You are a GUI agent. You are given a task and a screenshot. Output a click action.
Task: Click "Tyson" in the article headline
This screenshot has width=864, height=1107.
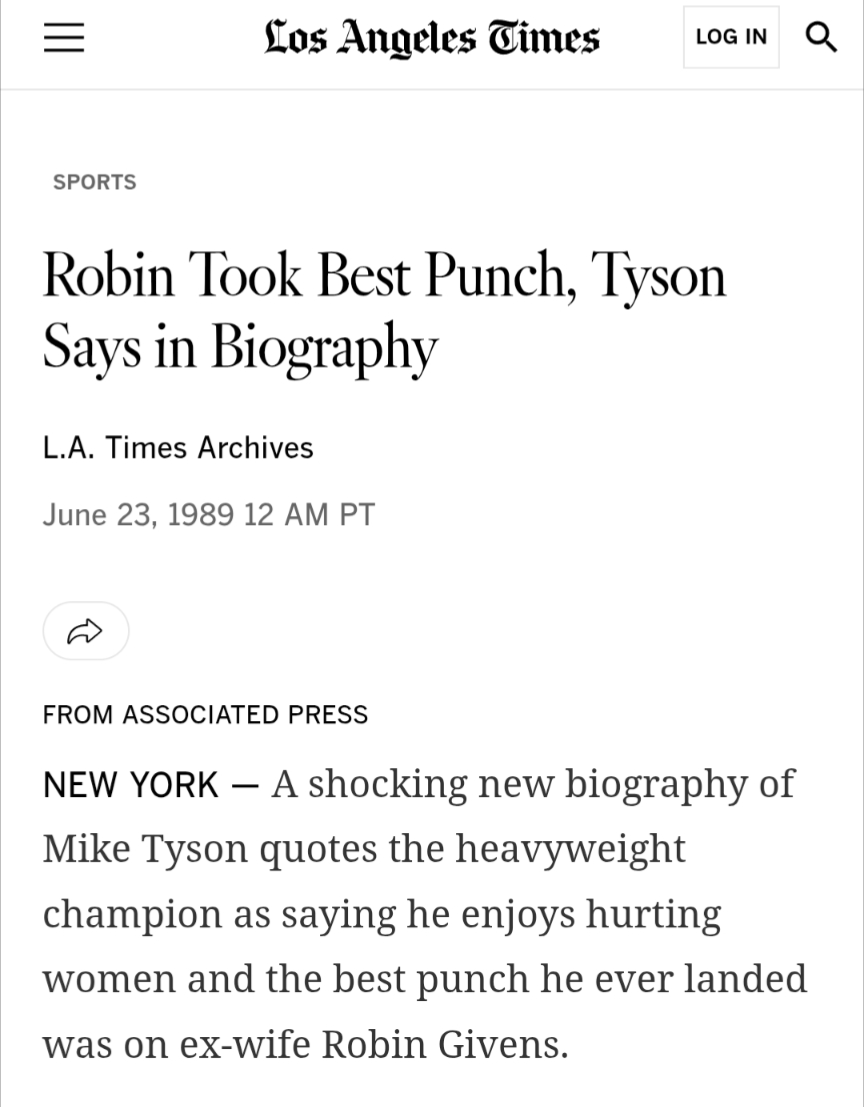658,276
